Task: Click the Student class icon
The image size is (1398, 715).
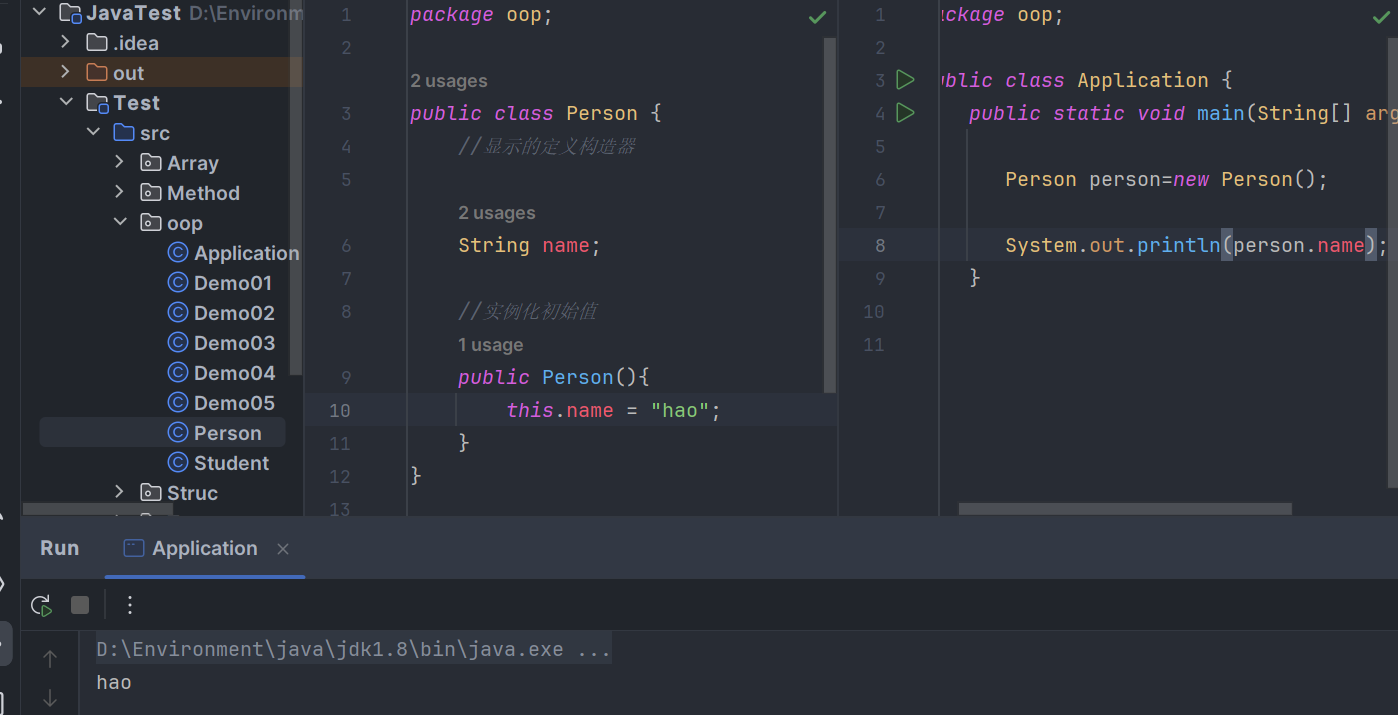Action: 178,463
